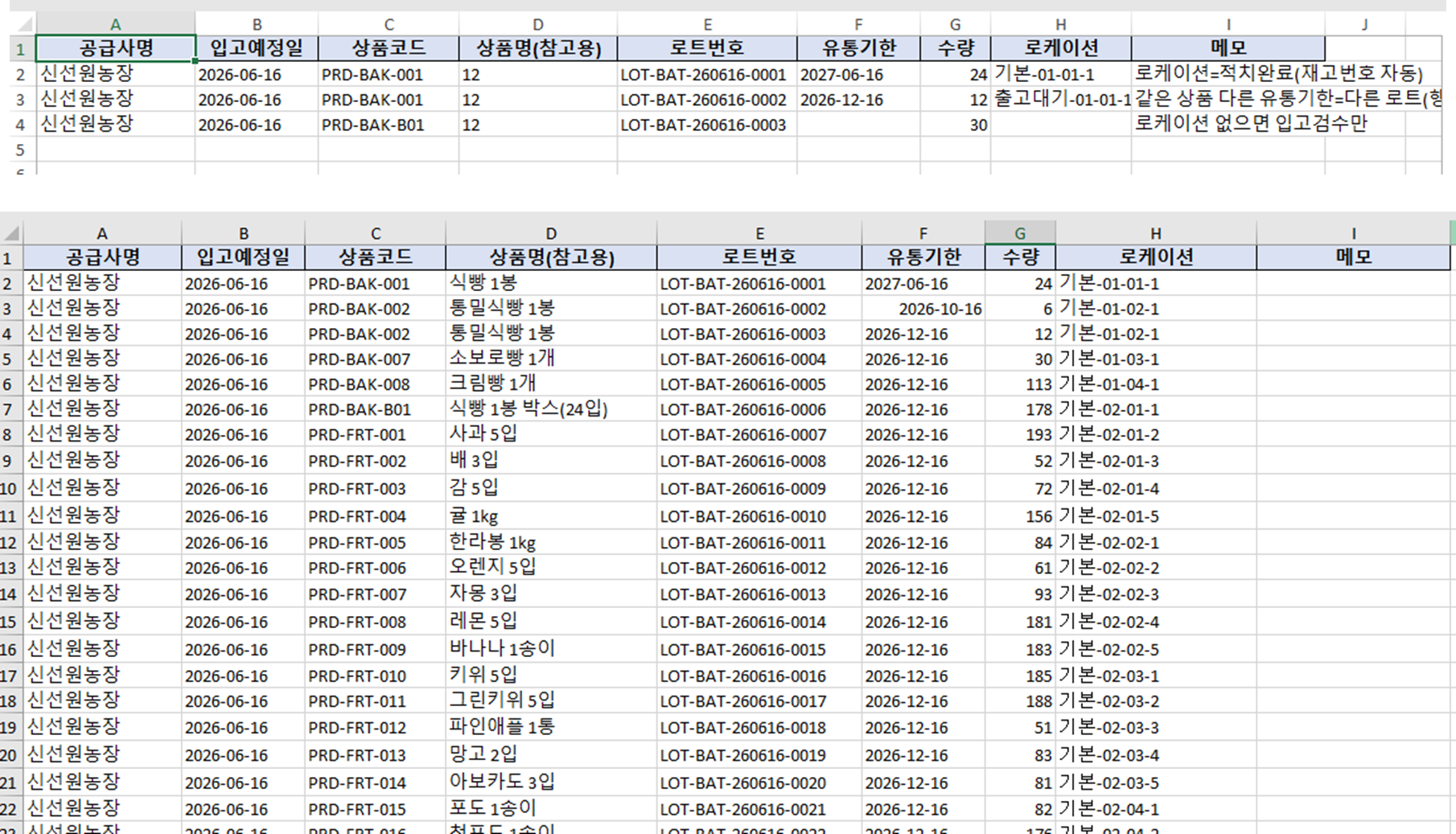
Task: Click cell 크림빵 1개
Action: (550, 384)
